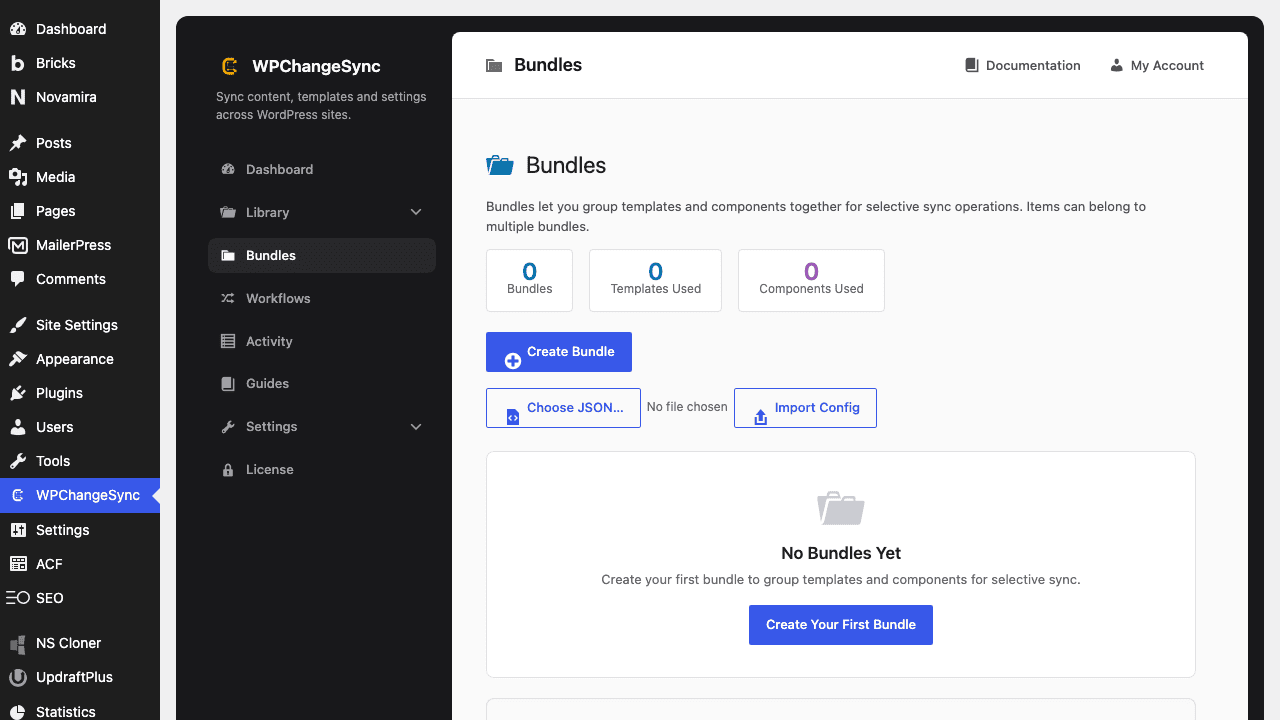Click the Workflows shuffle icon
Viewport: 1280px width, 720px height.
(x=228, y=298)
